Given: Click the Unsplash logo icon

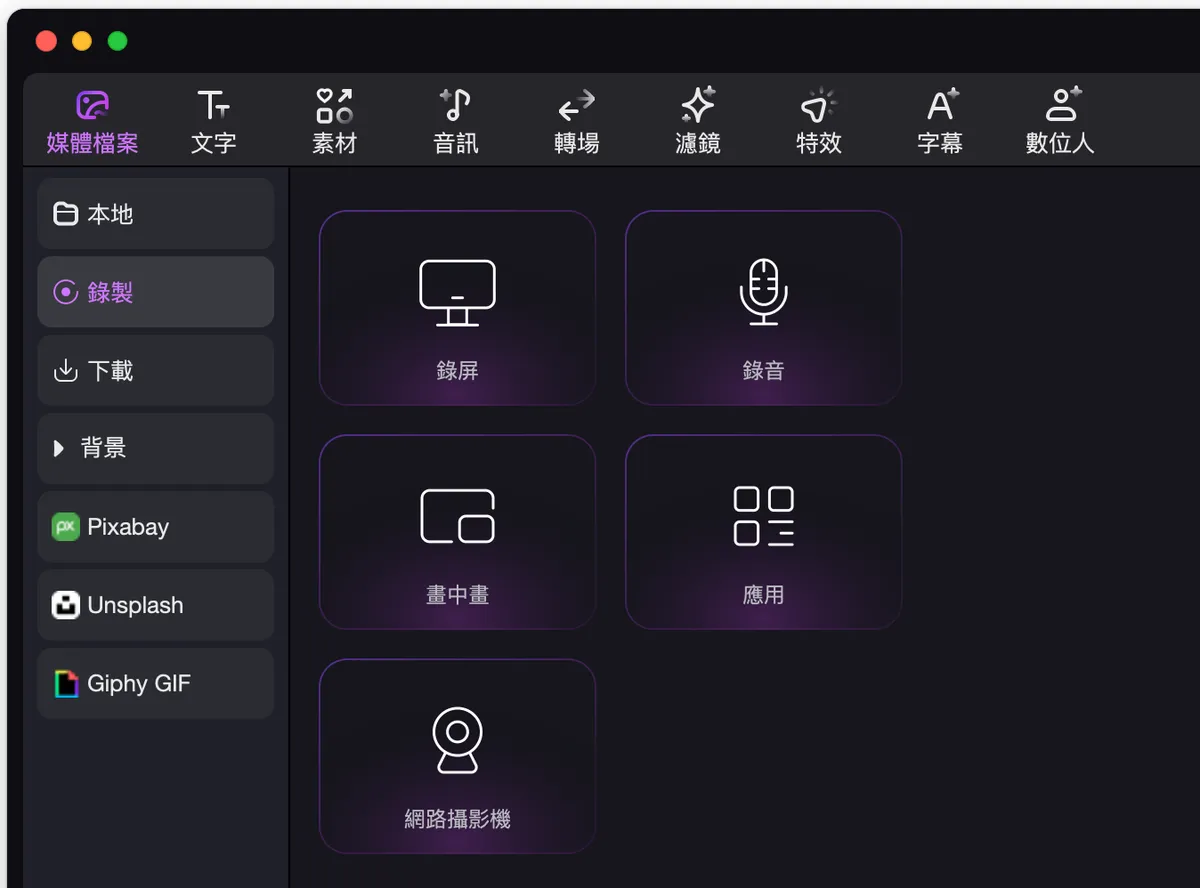Looking at the screenshot, I should pyautogui.click(x=65, y=605).
